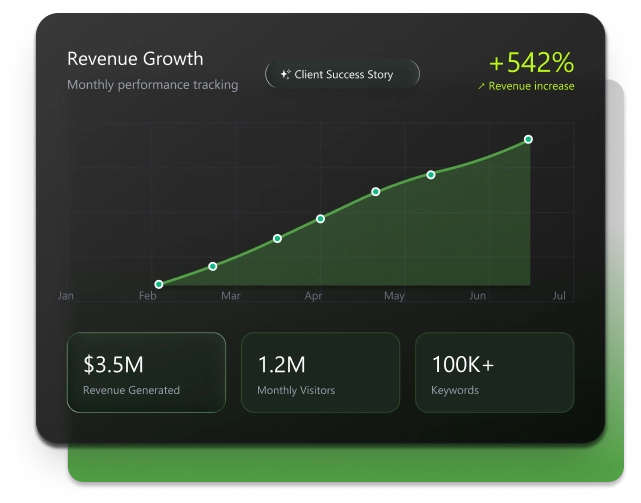Viewport: 641px width, 503px height.
Task: Click the Feb axis label
Action: (148, 296)
